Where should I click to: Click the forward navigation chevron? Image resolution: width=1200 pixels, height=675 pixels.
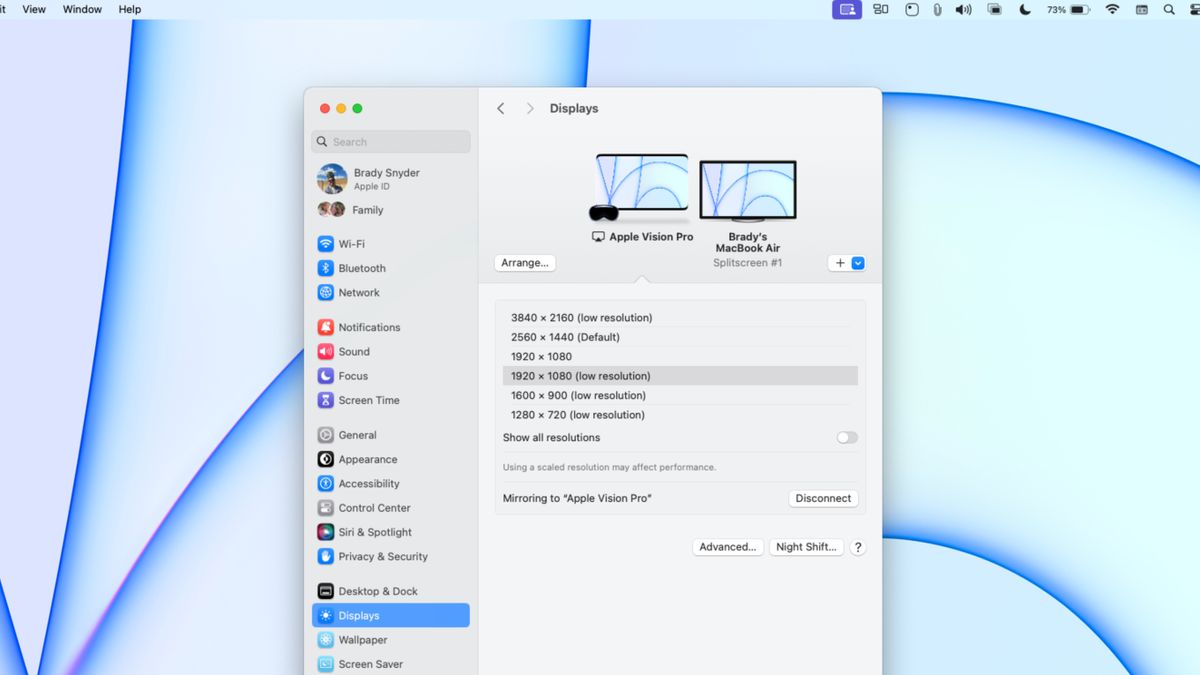pos(529,107)
